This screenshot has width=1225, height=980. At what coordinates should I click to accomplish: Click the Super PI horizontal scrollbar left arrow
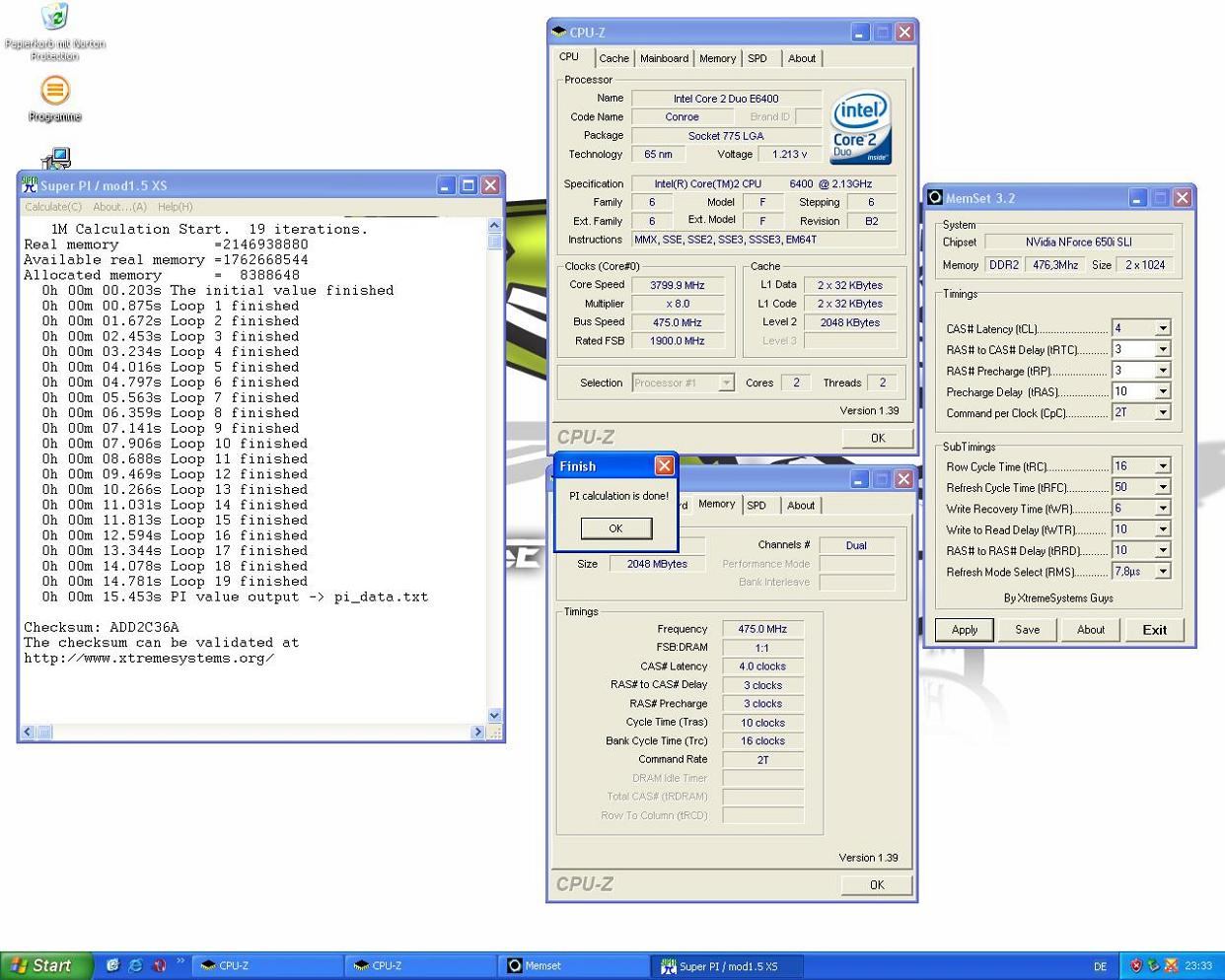(x=28, y=733)
